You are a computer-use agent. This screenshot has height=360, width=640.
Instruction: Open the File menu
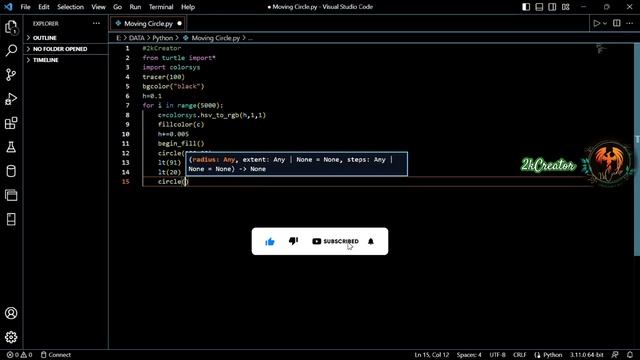25,7
